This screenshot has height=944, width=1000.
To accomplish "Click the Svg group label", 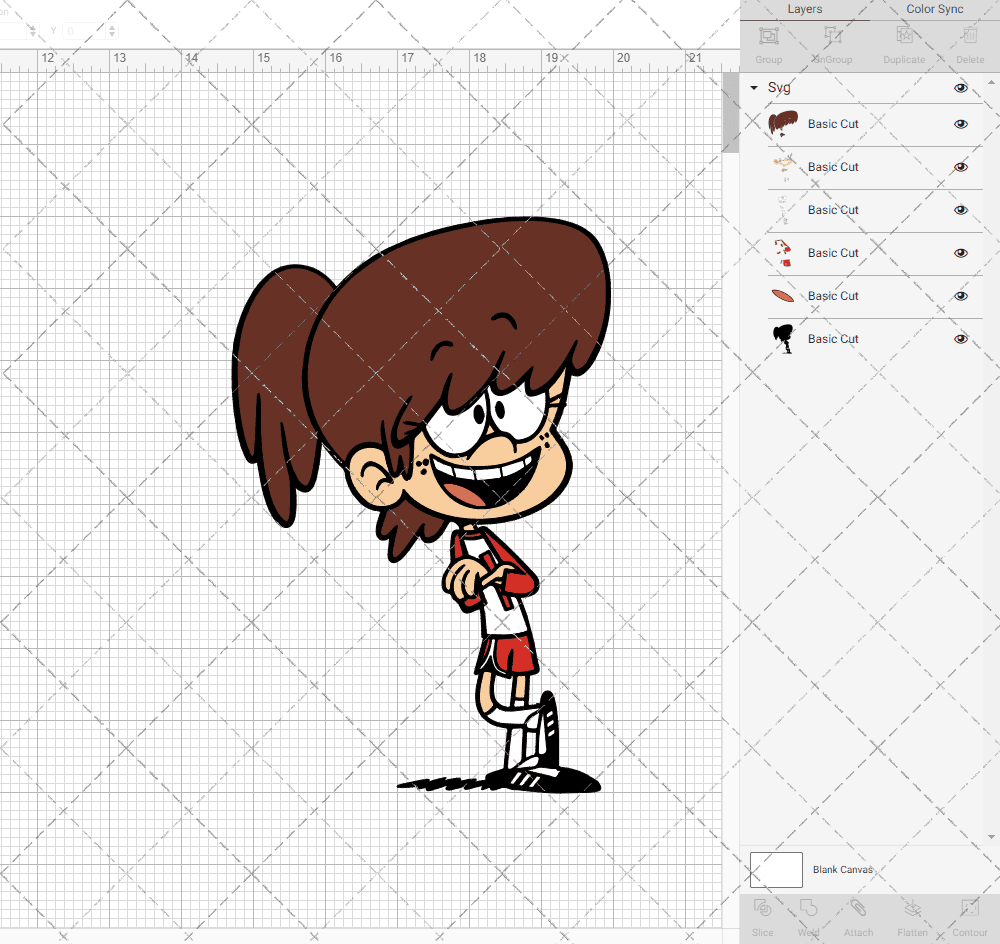I will (779, 88).
